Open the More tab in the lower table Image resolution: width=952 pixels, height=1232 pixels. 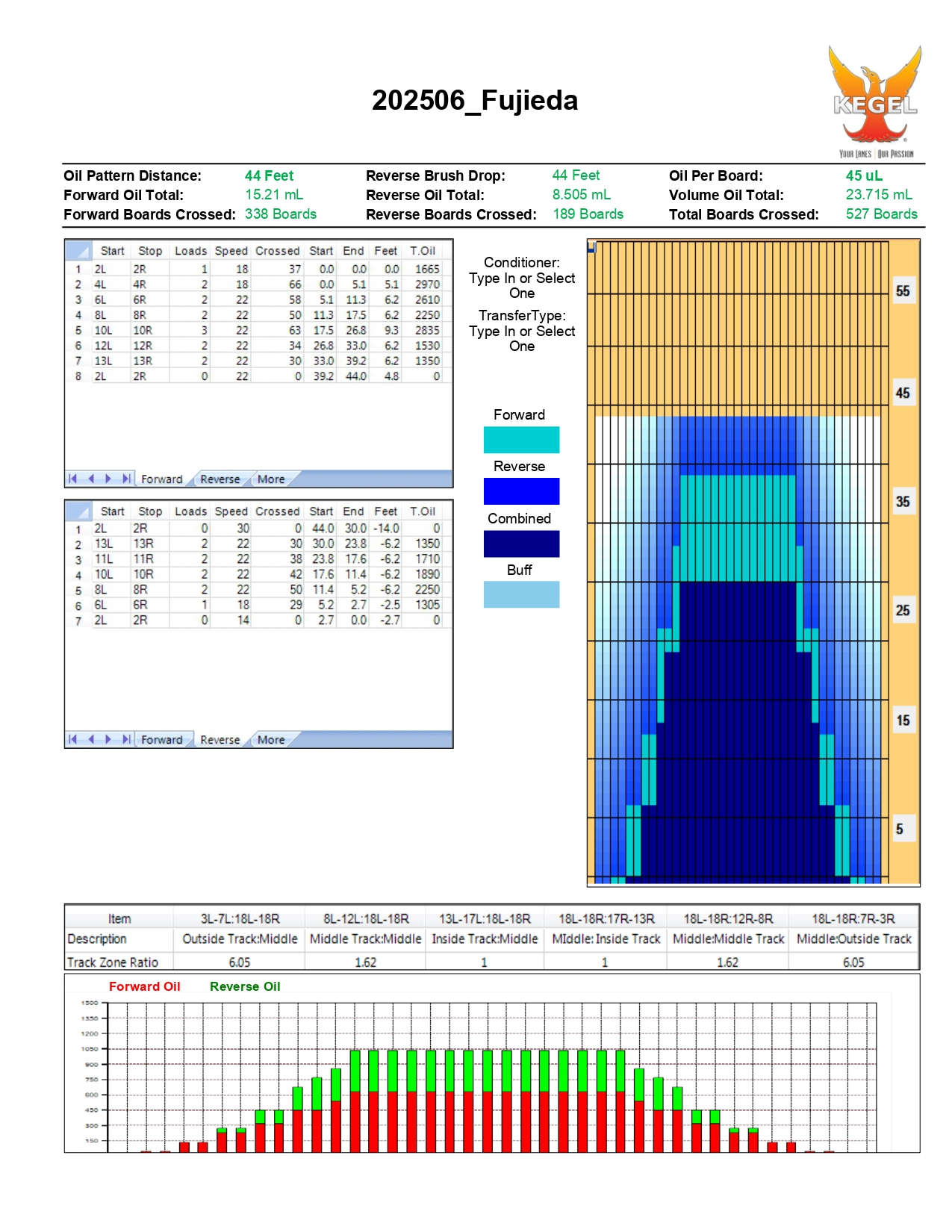point(271,740)
